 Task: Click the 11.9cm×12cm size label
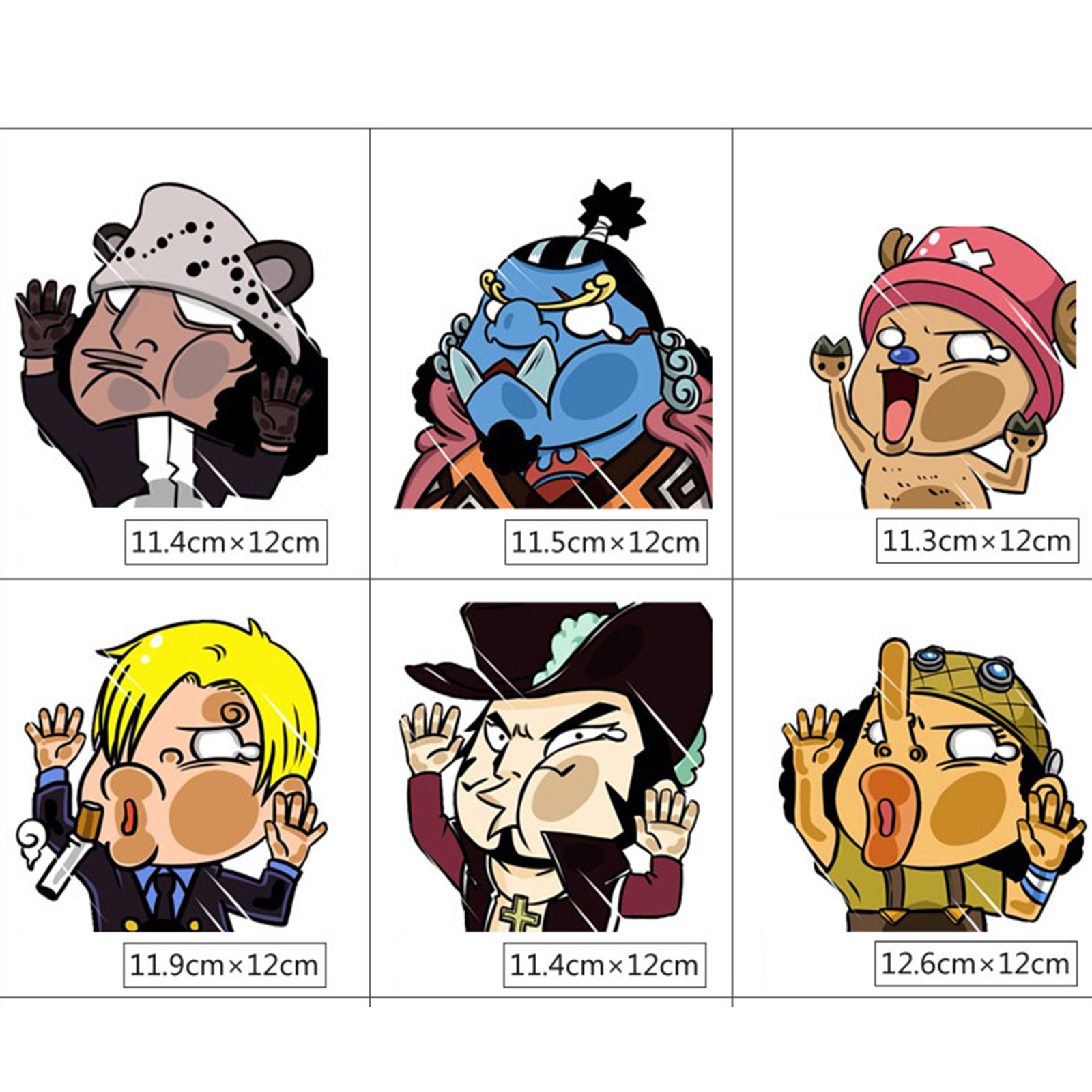(x=225, y=965)
